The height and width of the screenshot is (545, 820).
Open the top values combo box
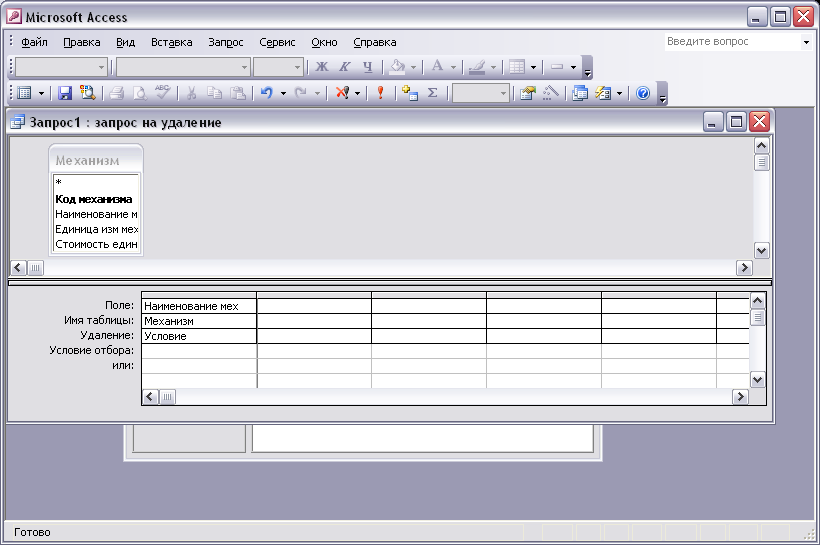tap(481, 94)
